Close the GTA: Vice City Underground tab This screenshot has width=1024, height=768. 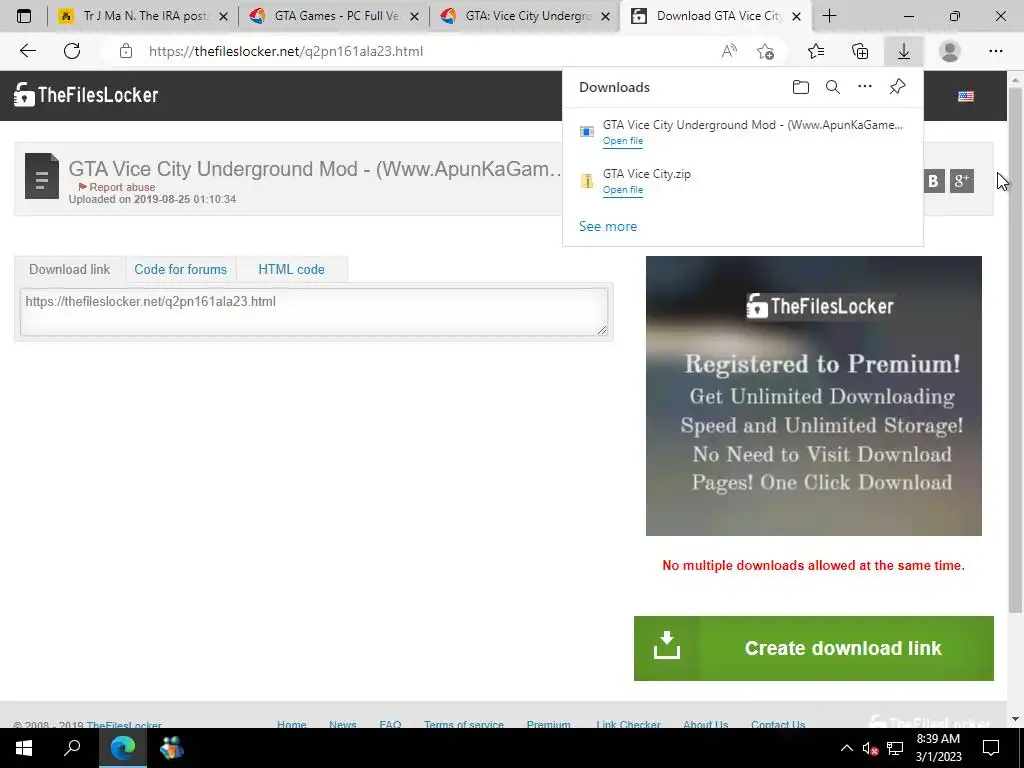click(605, 16)
